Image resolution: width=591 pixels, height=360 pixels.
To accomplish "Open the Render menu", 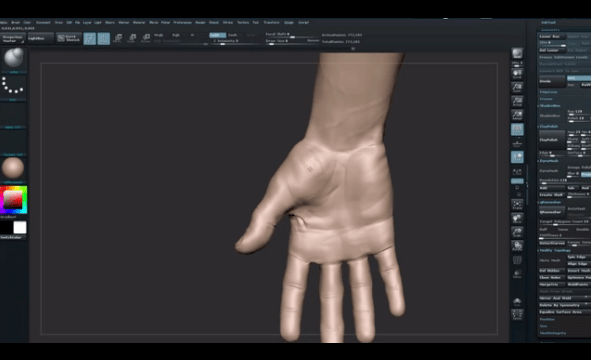I will point(201,23).
